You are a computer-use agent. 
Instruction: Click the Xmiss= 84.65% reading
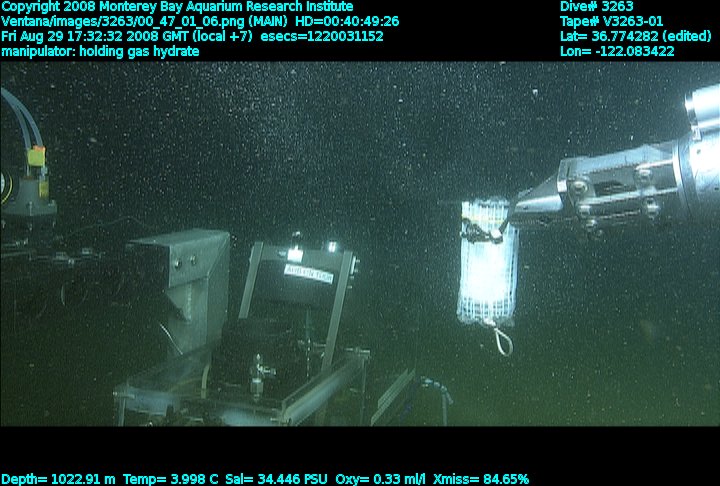click(481, 479)
